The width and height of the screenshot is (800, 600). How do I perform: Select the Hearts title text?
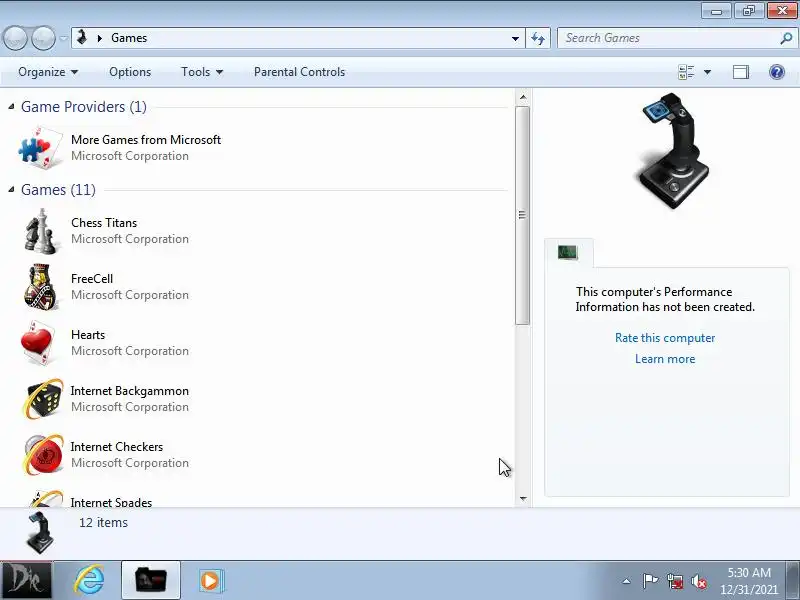(88, 335)
